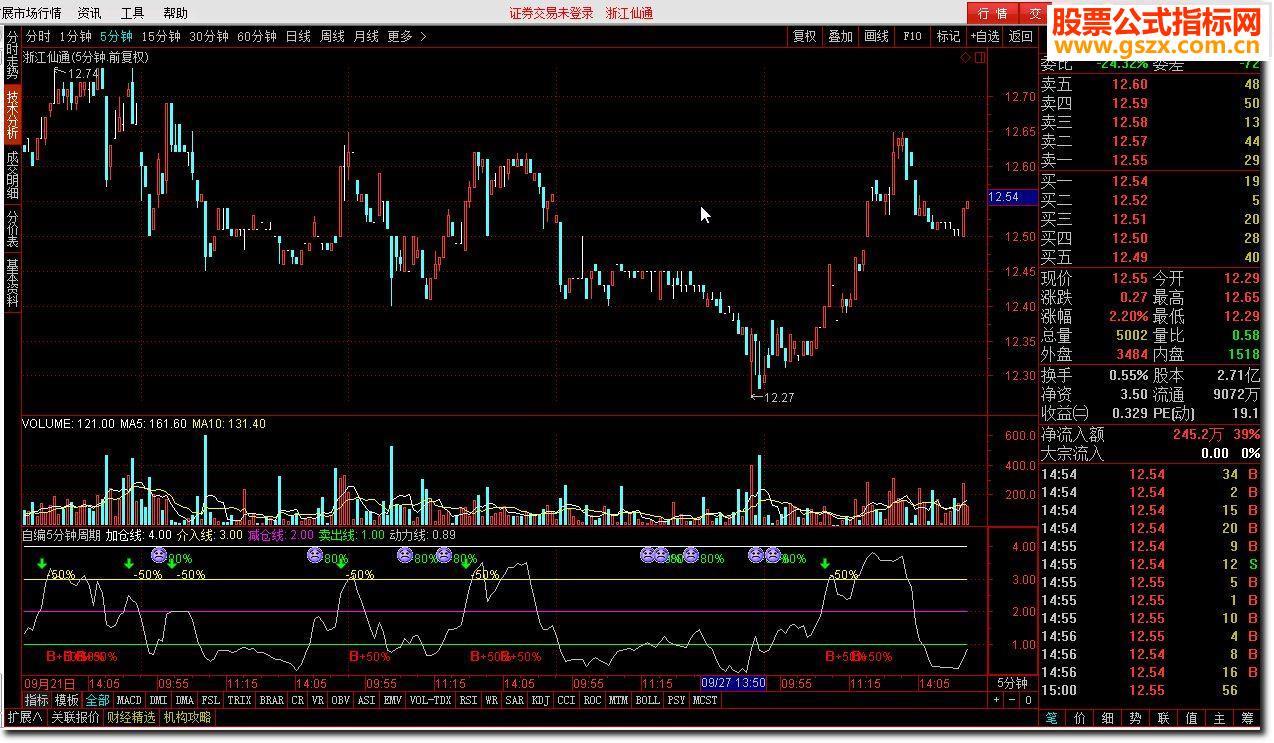
Task: Open F10 company information
Action: pyautogui.click(x=912, y=36)
